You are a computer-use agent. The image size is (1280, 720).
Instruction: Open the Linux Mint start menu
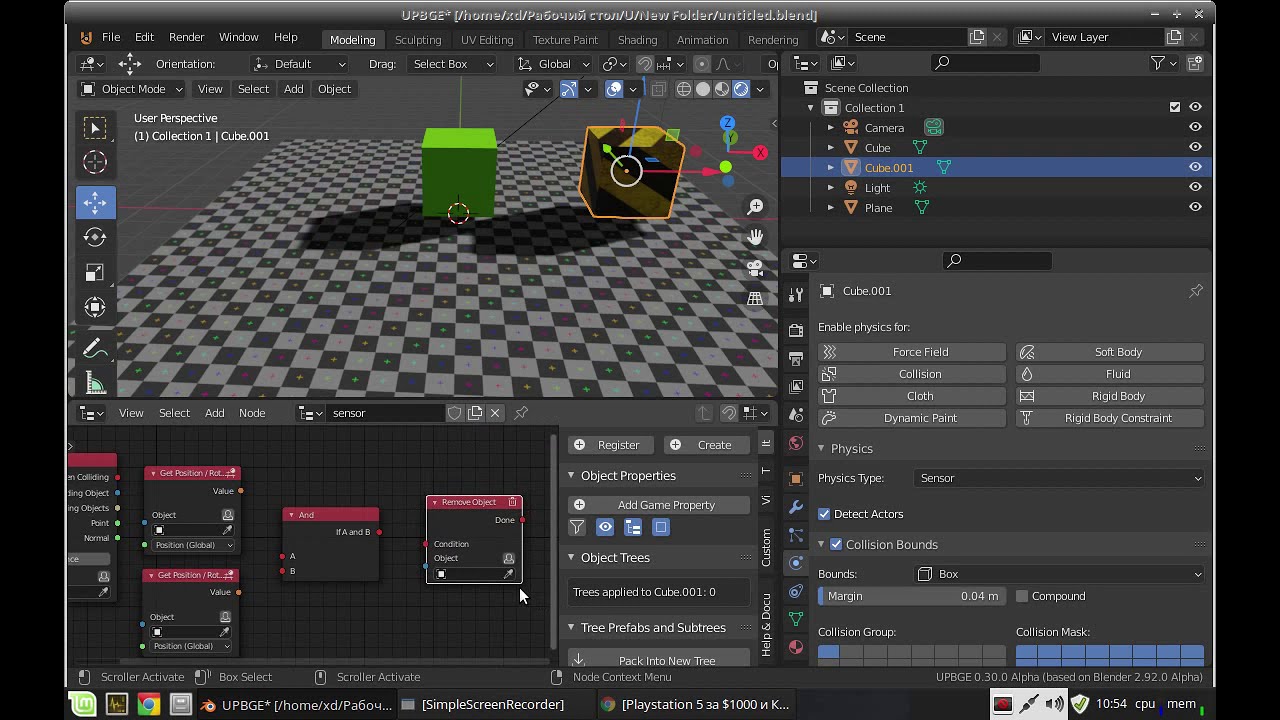coord(84,704)
